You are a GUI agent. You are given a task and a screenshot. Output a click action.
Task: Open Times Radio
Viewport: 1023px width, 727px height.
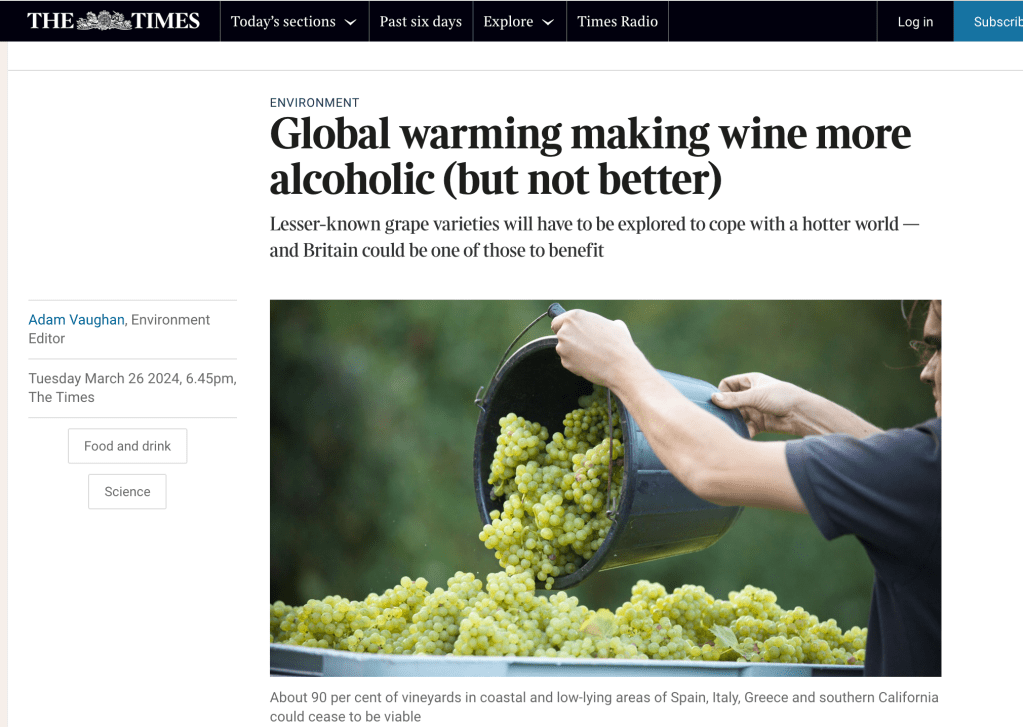pos(617,22)
